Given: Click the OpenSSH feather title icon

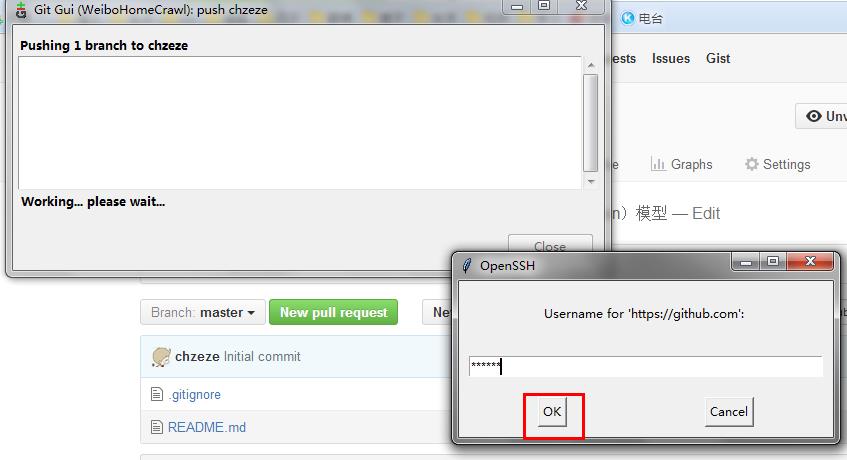Looking at the screenshot, I should tap(467, 266).
